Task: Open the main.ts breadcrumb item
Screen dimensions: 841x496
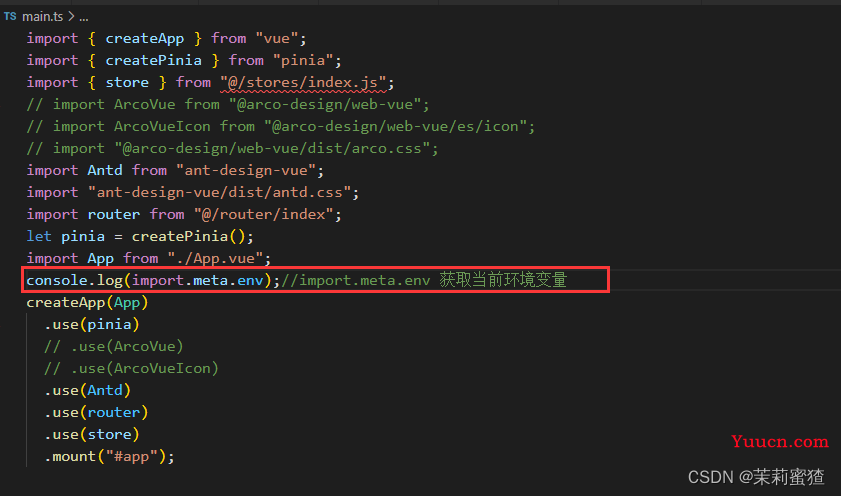Action: pyautogui.click(x=42, y=17)
